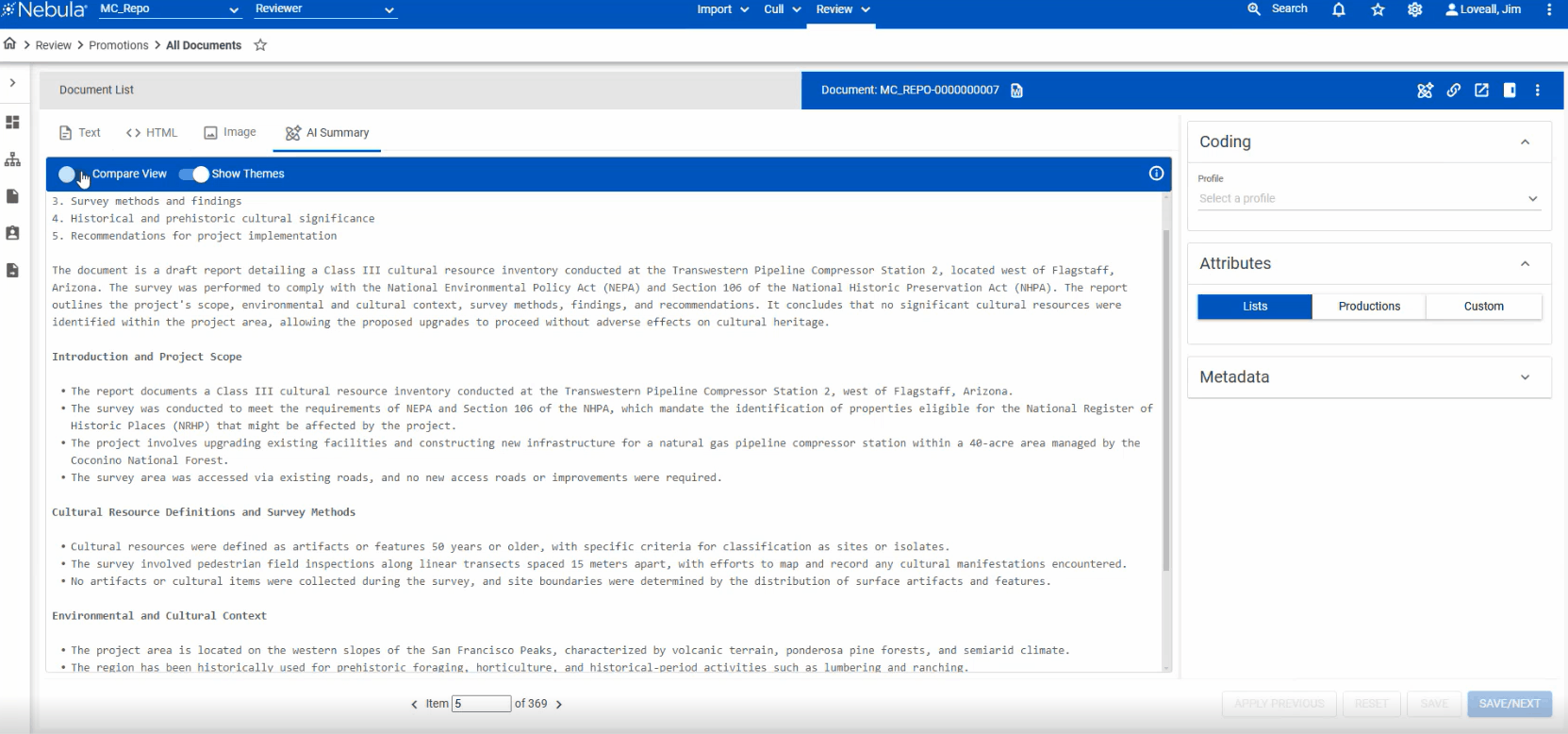Go to the previous item arrow
Screen dimensions: 1568x734
coord(414,705)
